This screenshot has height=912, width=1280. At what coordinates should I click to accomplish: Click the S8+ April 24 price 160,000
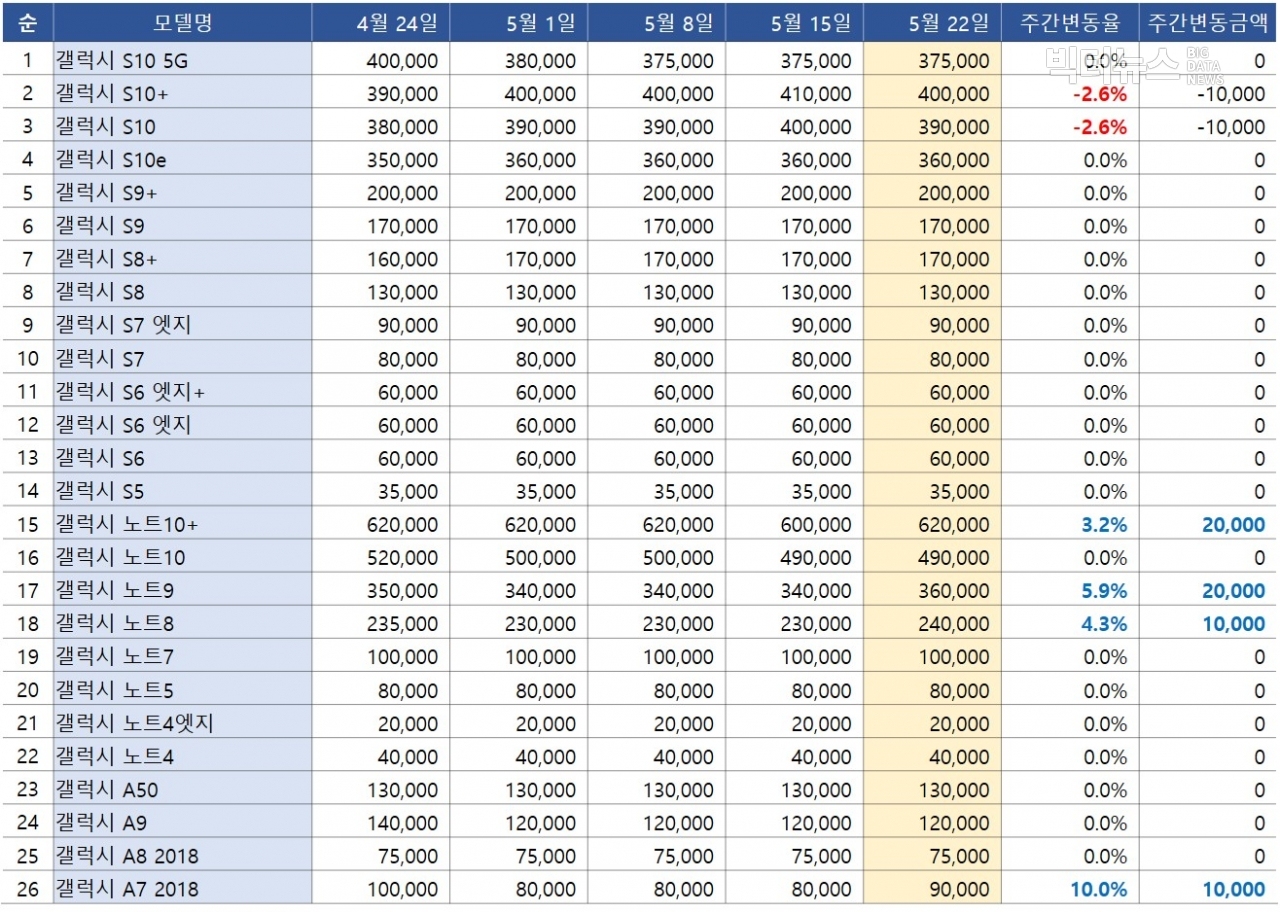tap(402, 259)
